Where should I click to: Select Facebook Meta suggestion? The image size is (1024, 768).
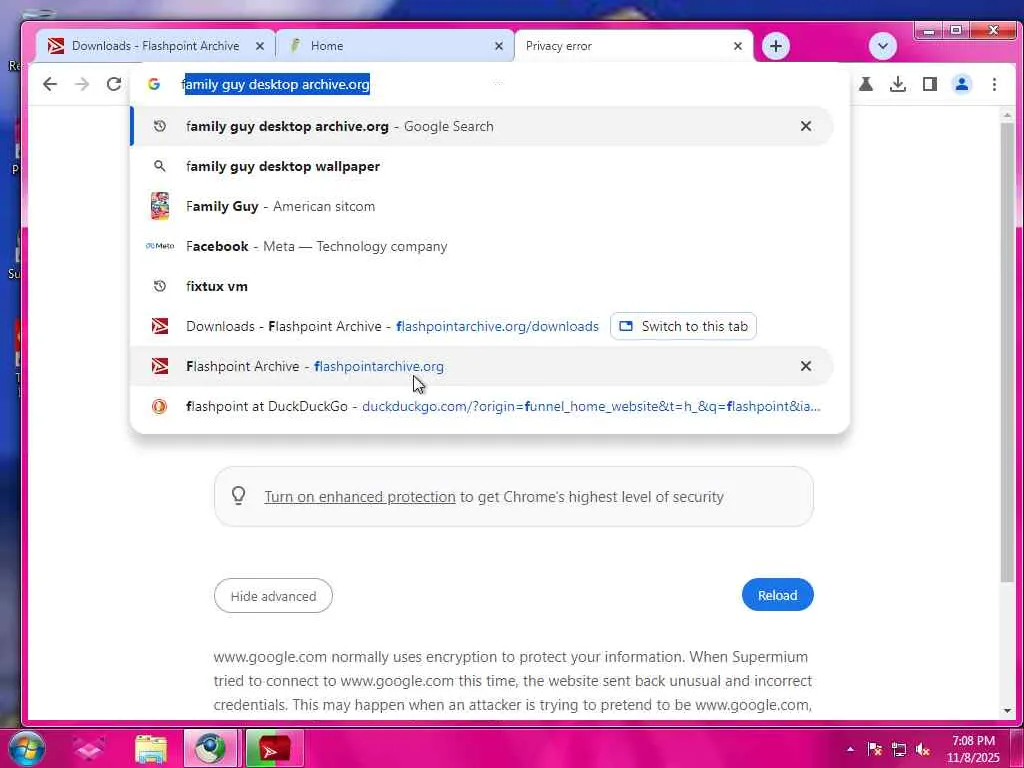click(482, 246)
